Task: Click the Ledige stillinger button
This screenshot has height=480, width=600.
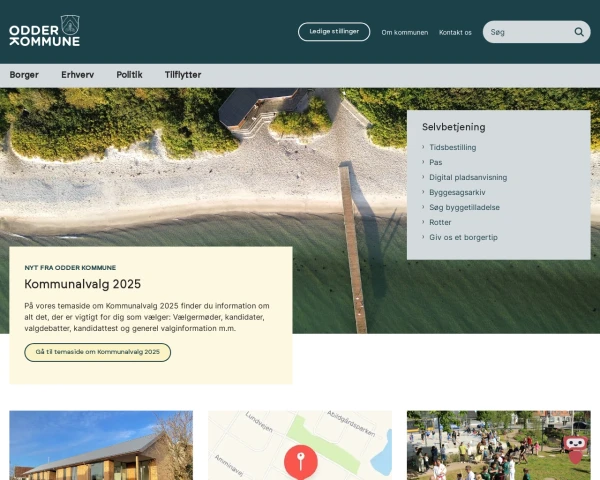Action: pos(334,32)
